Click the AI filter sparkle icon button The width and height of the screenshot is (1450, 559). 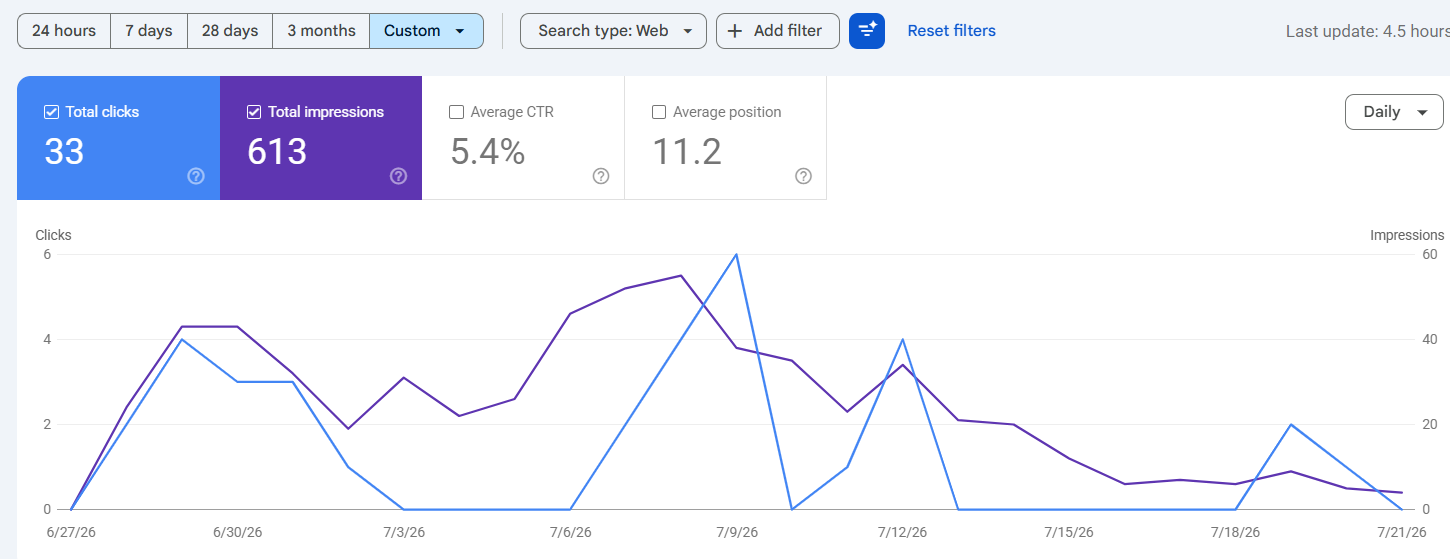pyautogui.click(x=867, y=31)
